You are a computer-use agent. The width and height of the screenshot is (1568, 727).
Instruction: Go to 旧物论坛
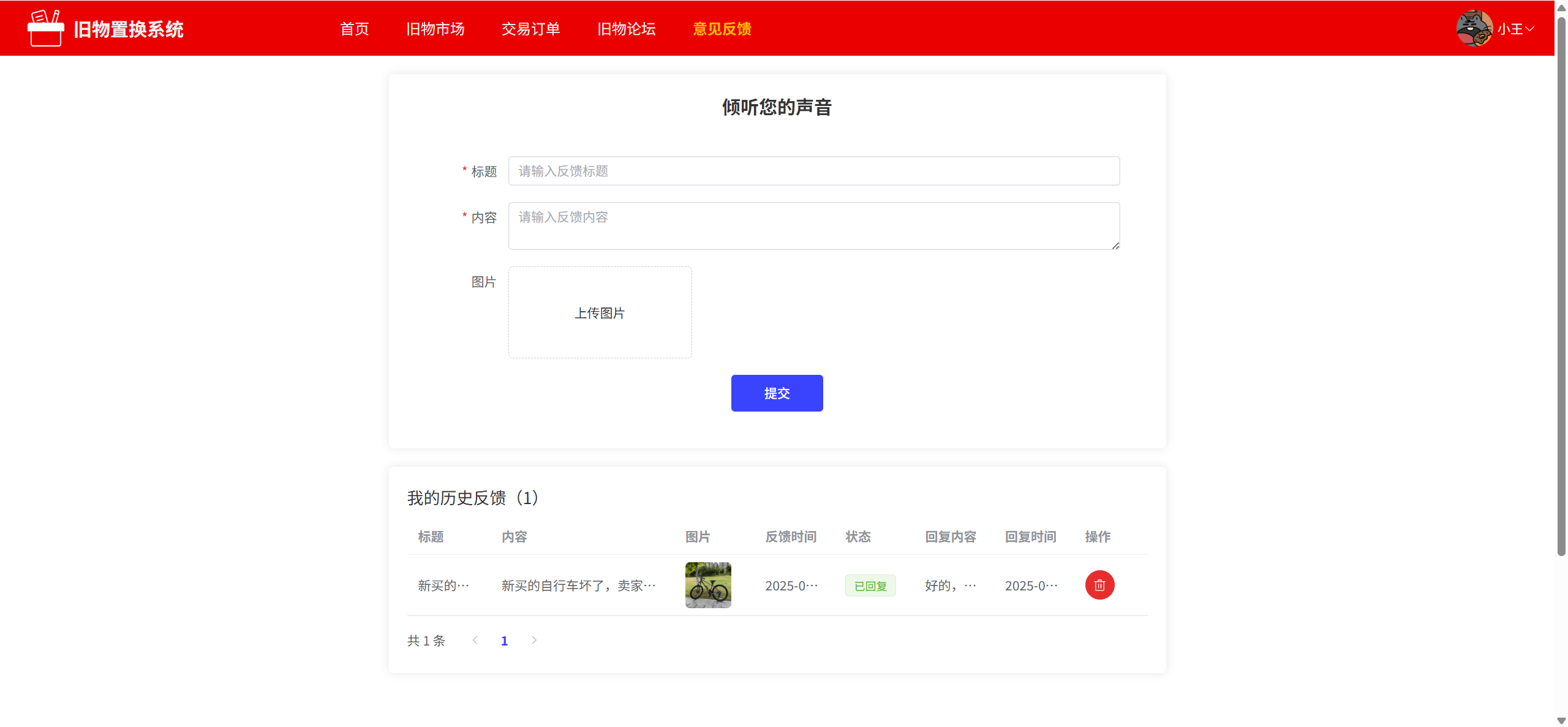626,29
